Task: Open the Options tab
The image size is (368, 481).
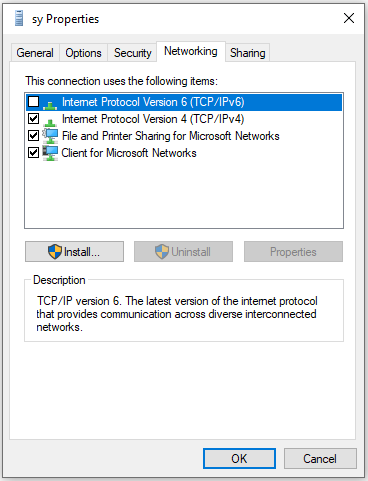Action: click(x=83, y=53)
